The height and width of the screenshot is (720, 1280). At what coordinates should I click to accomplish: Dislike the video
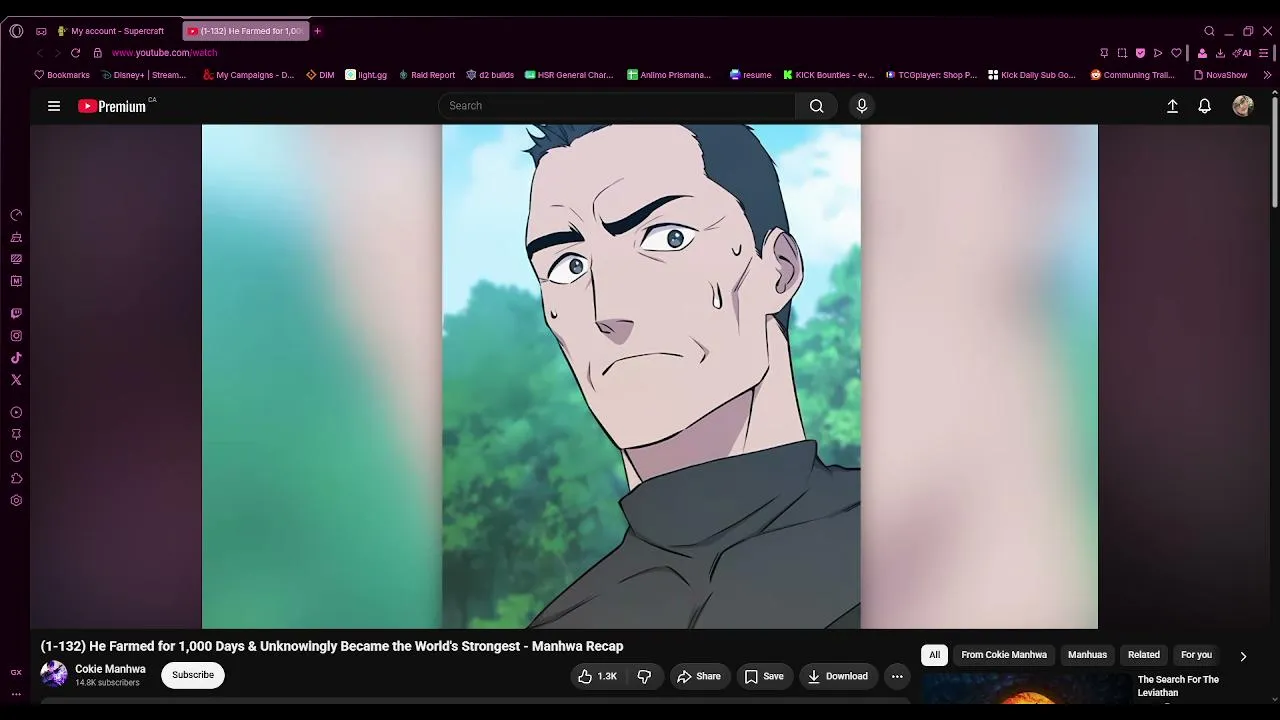click(x=645, y=676)
